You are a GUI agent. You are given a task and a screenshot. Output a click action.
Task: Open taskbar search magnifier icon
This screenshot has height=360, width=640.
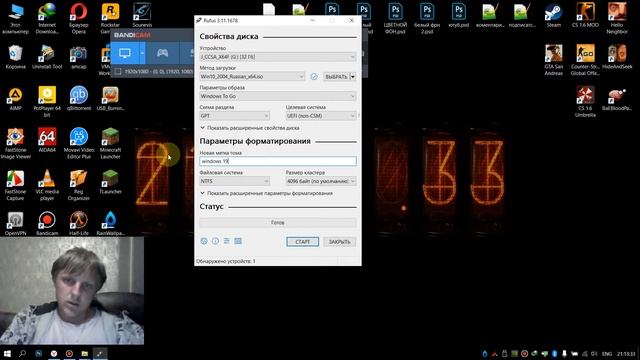pyautogui.click(x=22, y=353)
